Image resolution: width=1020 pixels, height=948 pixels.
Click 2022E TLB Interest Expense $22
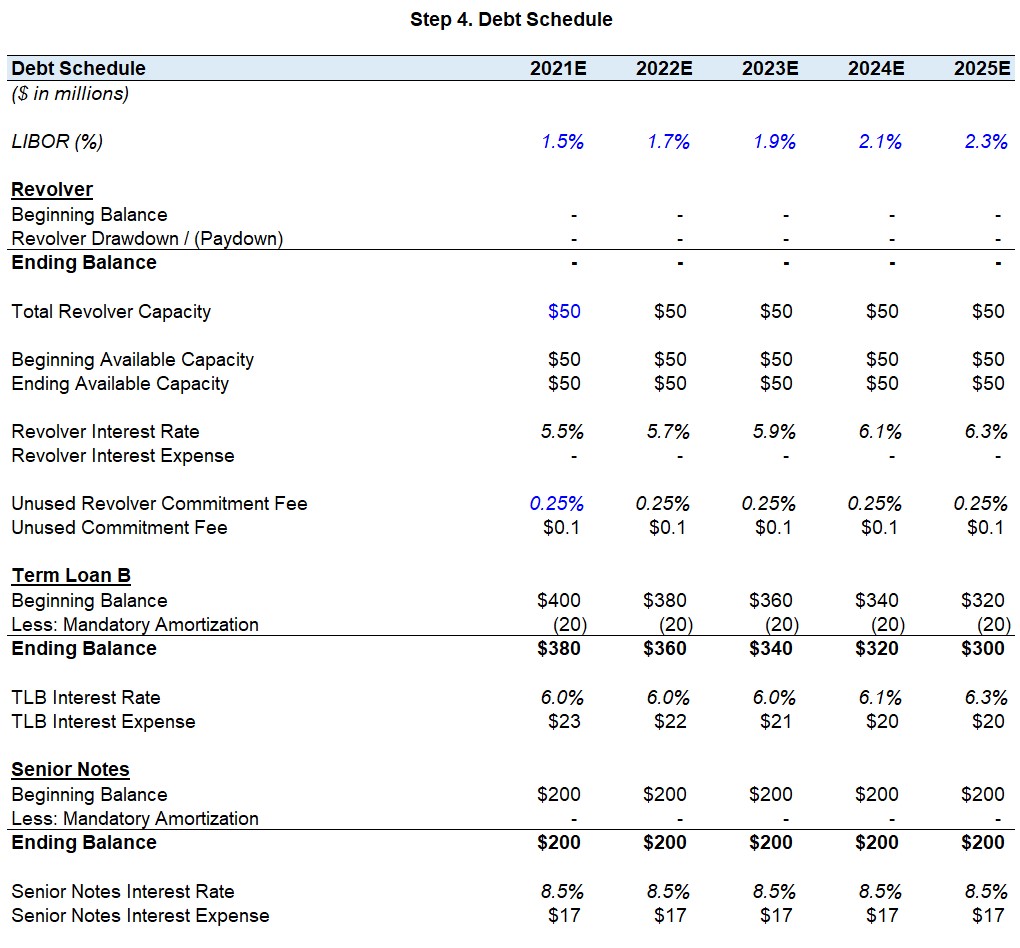670,721
